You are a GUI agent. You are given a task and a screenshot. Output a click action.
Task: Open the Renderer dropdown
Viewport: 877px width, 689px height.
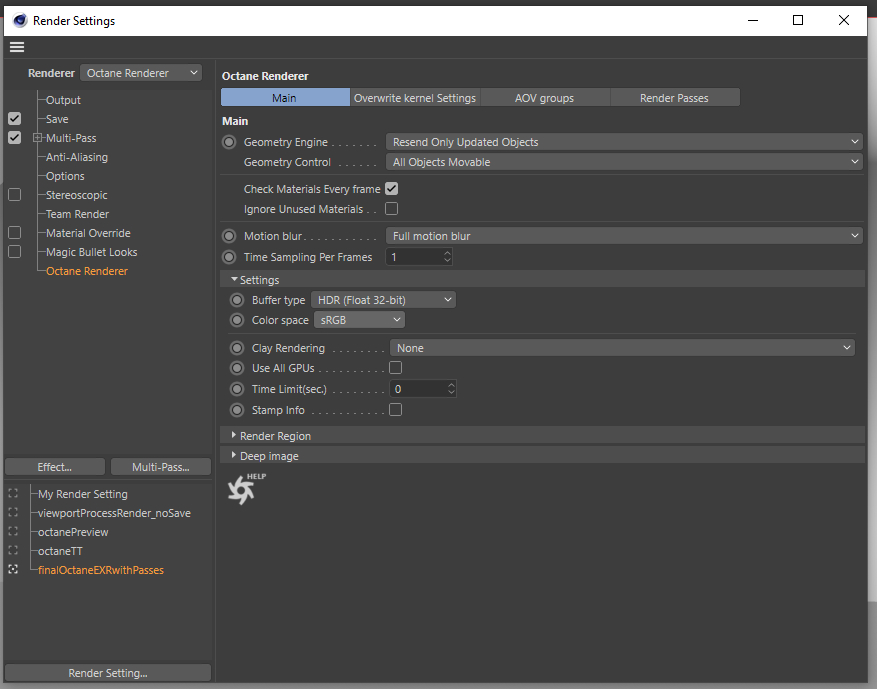pyautogui.click(x=141, y=73)
